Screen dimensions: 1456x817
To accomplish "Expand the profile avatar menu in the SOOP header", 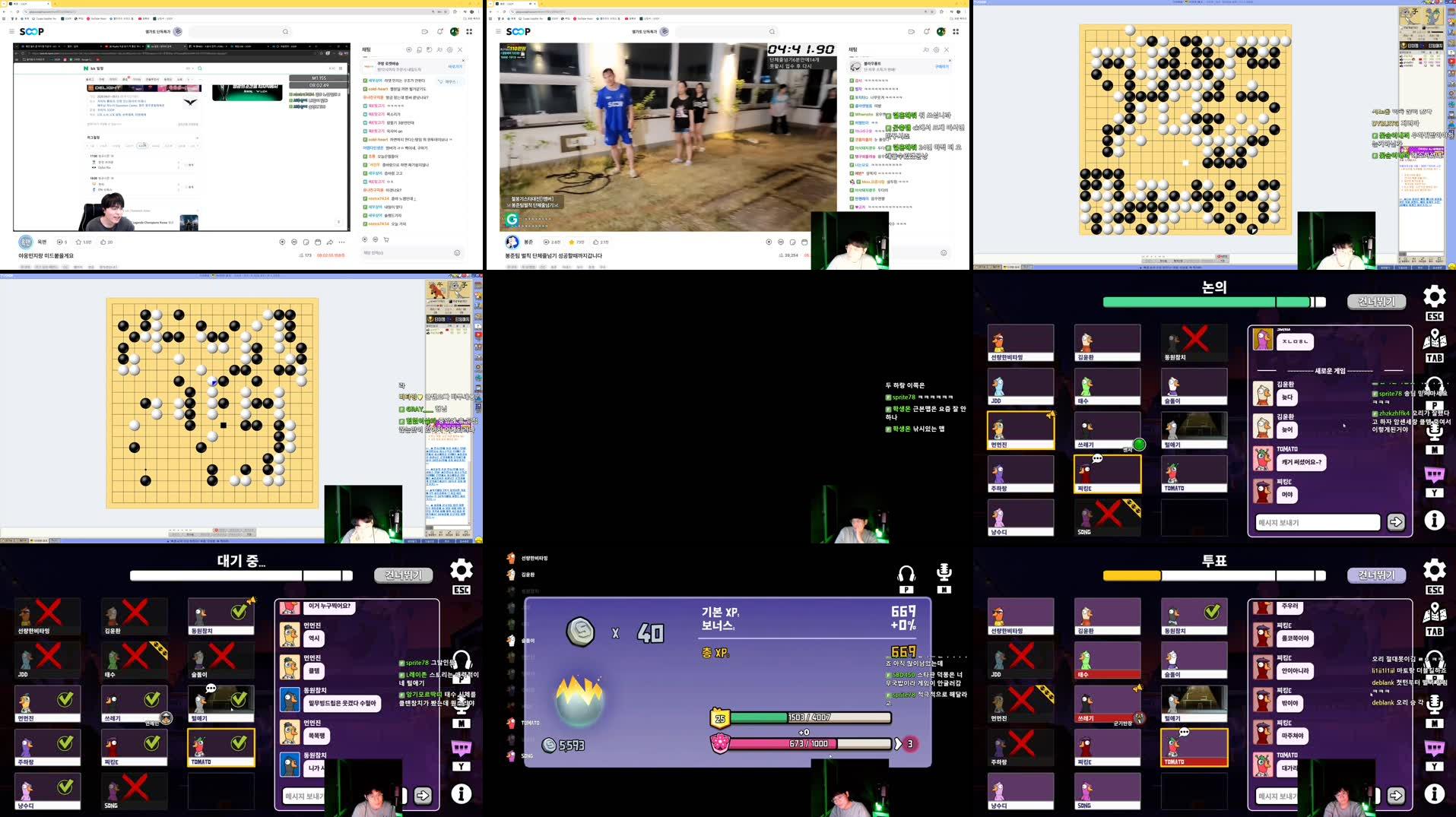I will point(455,32).
